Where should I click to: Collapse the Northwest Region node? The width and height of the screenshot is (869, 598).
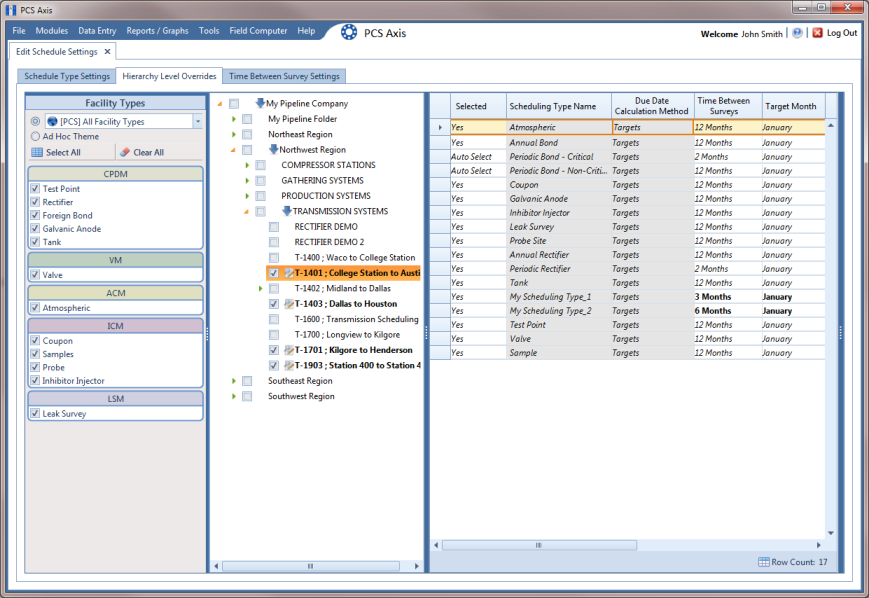point(233,150)
